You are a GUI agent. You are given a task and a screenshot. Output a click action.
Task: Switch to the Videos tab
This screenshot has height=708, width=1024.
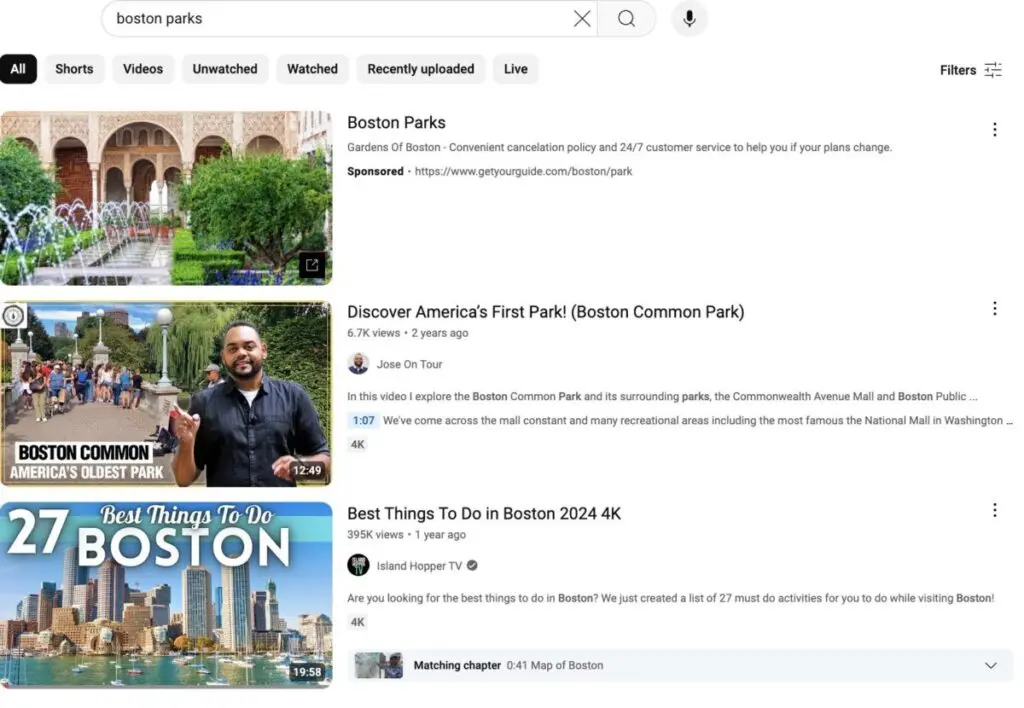143,69
